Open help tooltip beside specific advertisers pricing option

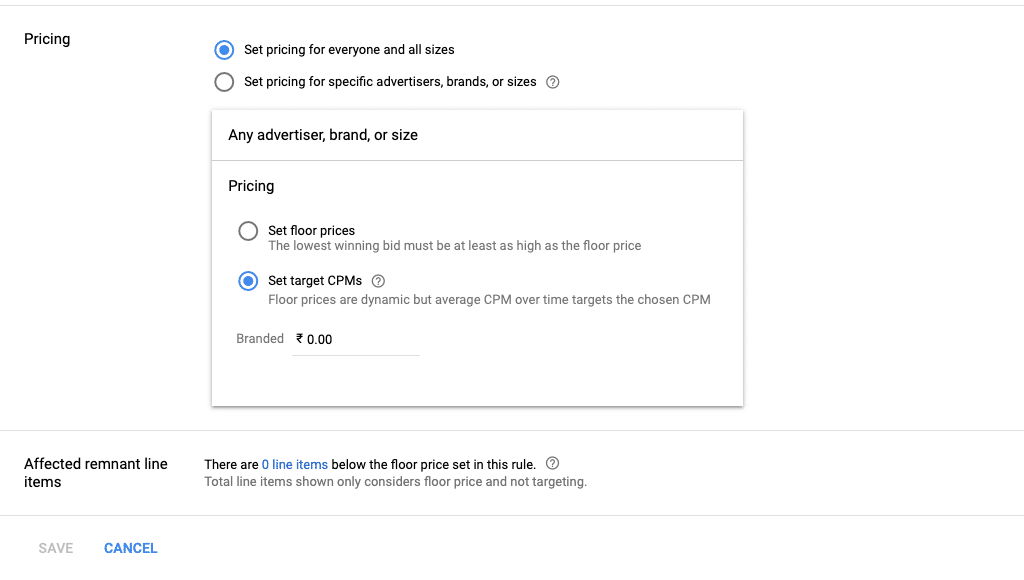tap(552, 82)
